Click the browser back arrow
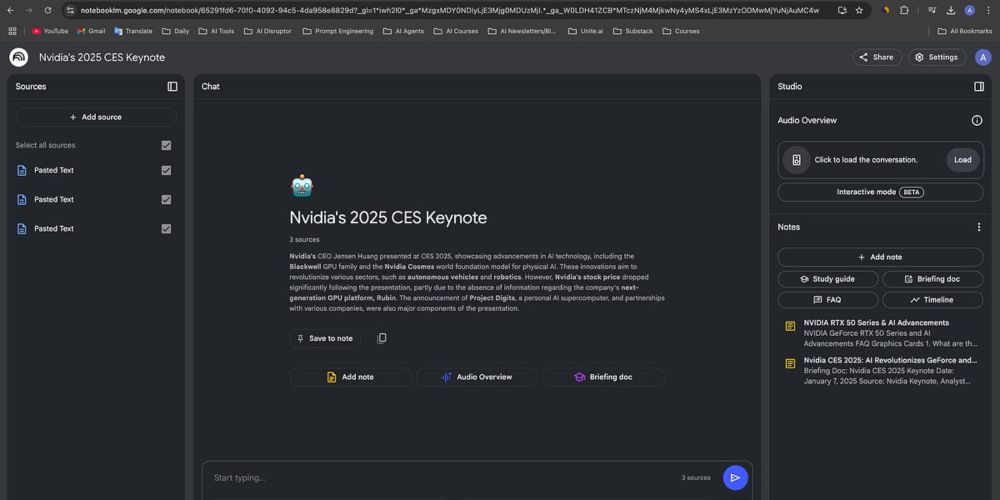Viewport: 1000px width, 500px height. pyautogui.click(x=10, y=10)
